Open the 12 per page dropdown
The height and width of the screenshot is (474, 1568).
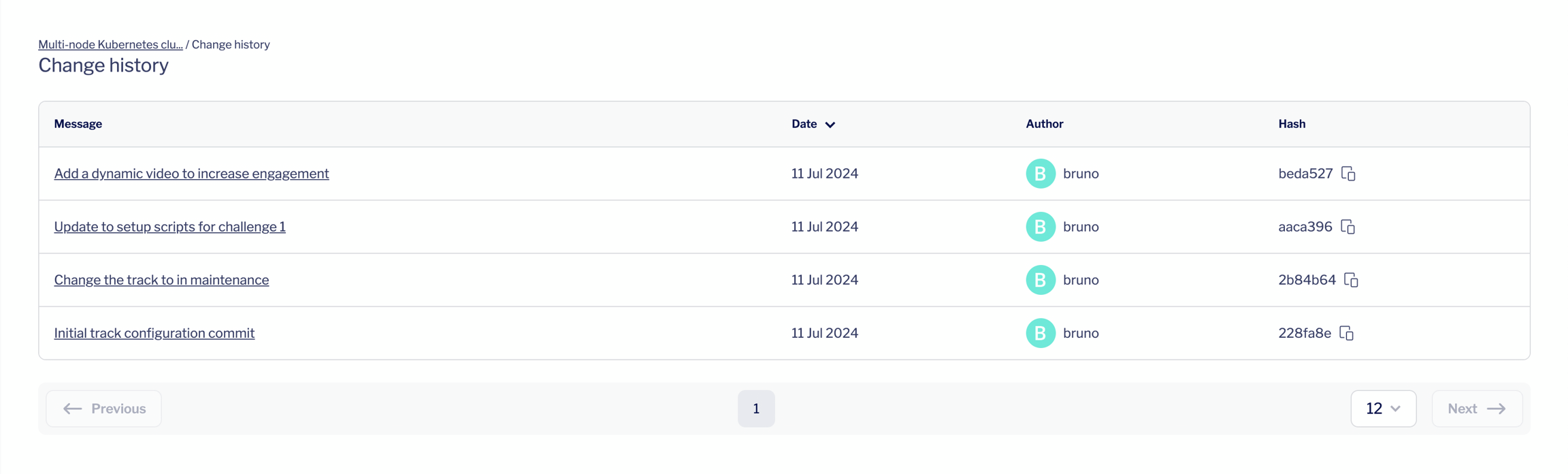point(1383,409)
